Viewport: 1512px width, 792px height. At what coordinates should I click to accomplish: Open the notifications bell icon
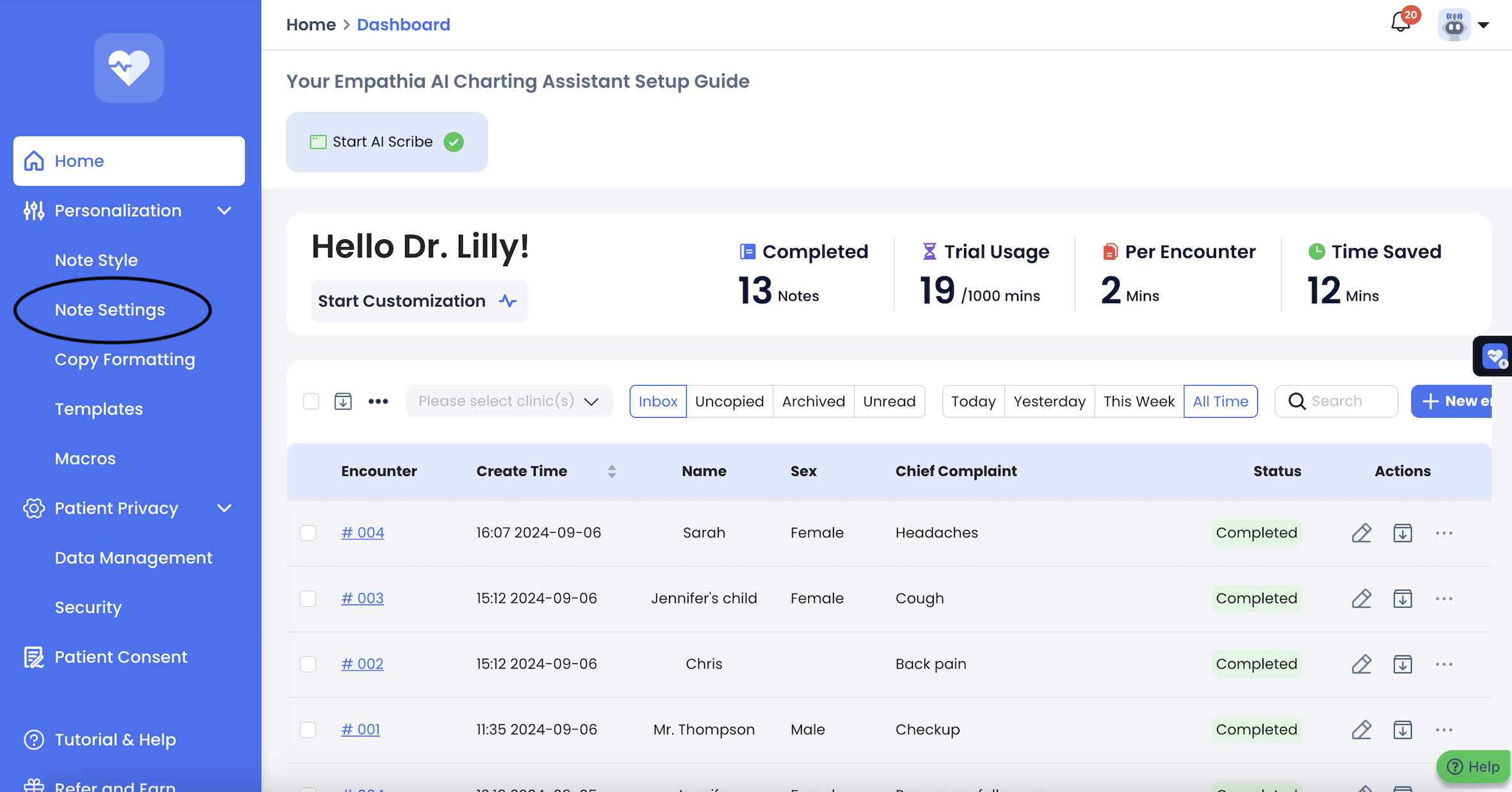coord(1401,24)
